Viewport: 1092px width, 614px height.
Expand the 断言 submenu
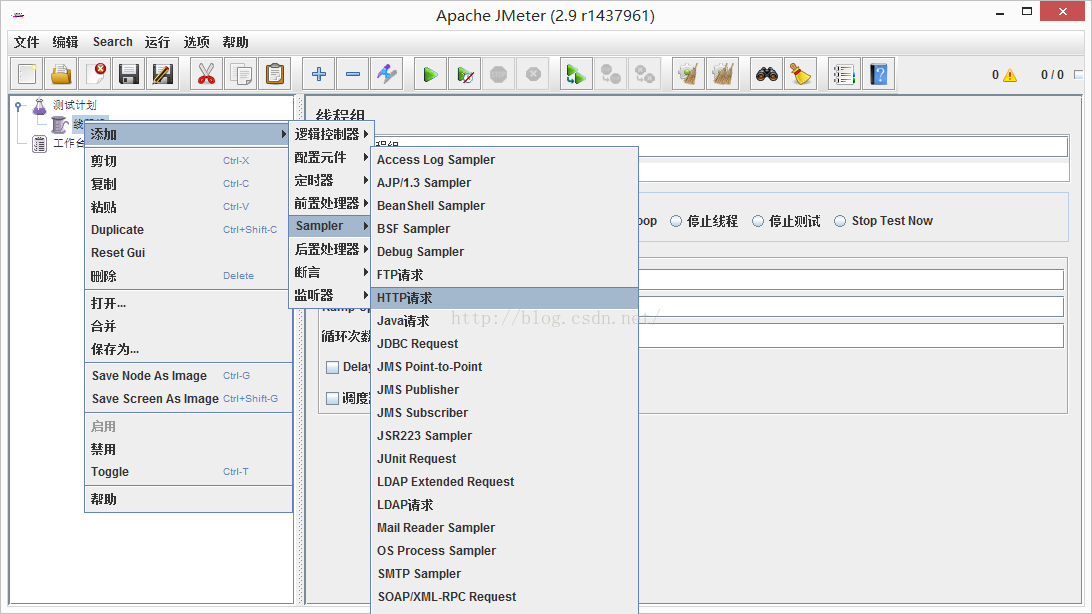coord(330,272)
